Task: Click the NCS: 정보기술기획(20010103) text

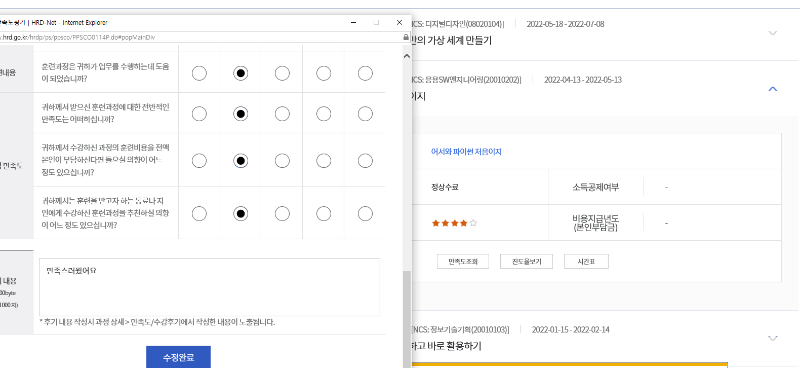Action: tap(460, 329)
